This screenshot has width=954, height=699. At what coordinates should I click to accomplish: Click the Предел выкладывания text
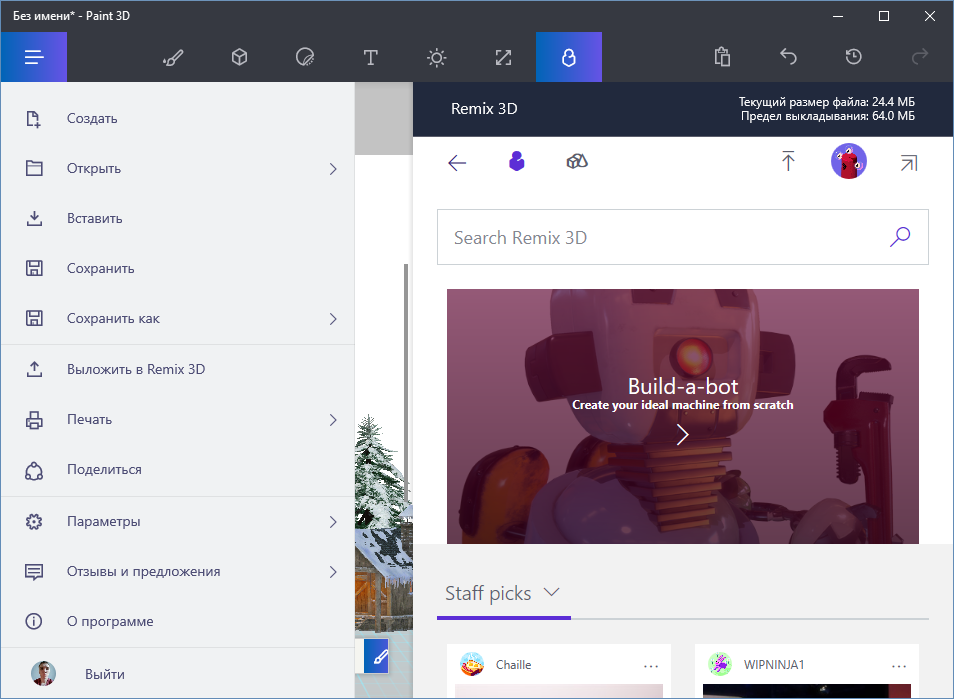tap(827, 116)
